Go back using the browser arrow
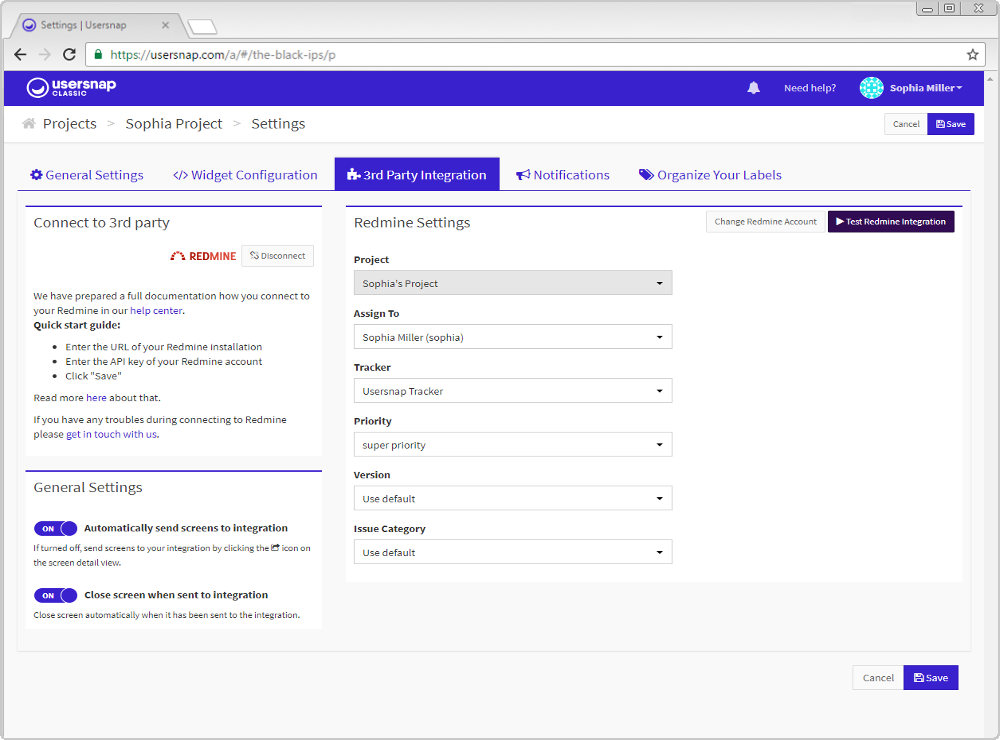Viewport: 1000px width, 740px height. pos(20,55)
